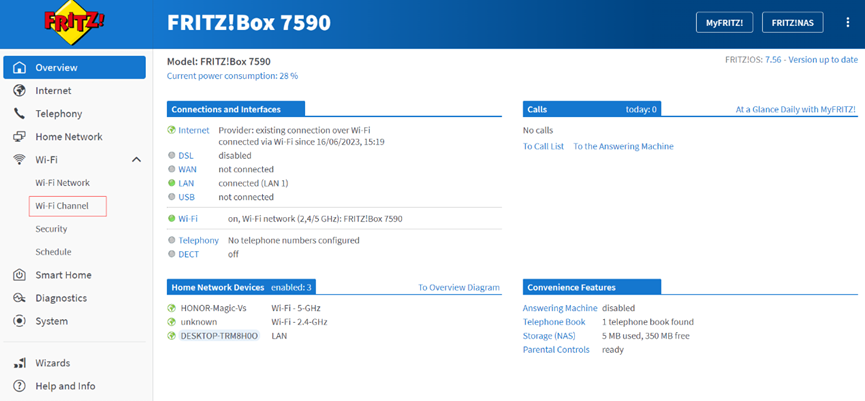Open the Answering Machine link
Viewport: 865px width, 401px height.
tap(560, 308)
